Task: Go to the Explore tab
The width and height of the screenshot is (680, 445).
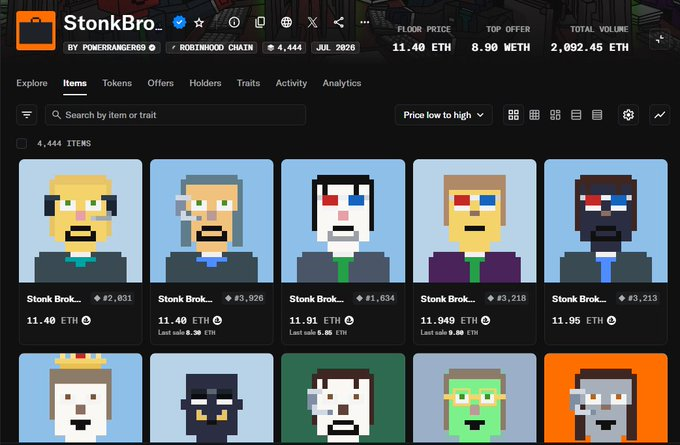Action: coord(32,83)
